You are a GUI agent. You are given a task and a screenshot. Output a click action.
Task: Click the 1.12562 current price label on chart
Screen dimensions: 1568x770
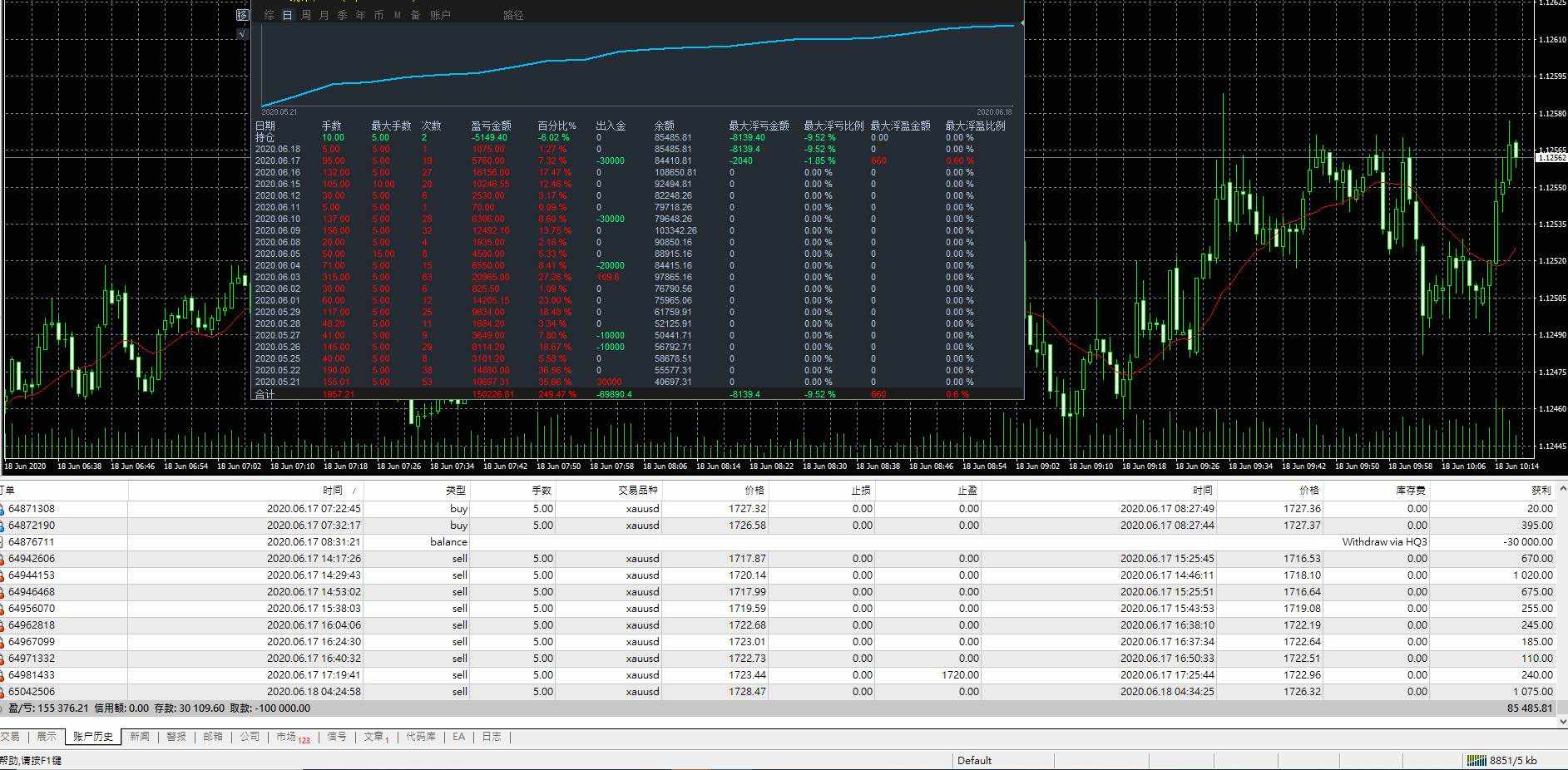coord(1552,157)
